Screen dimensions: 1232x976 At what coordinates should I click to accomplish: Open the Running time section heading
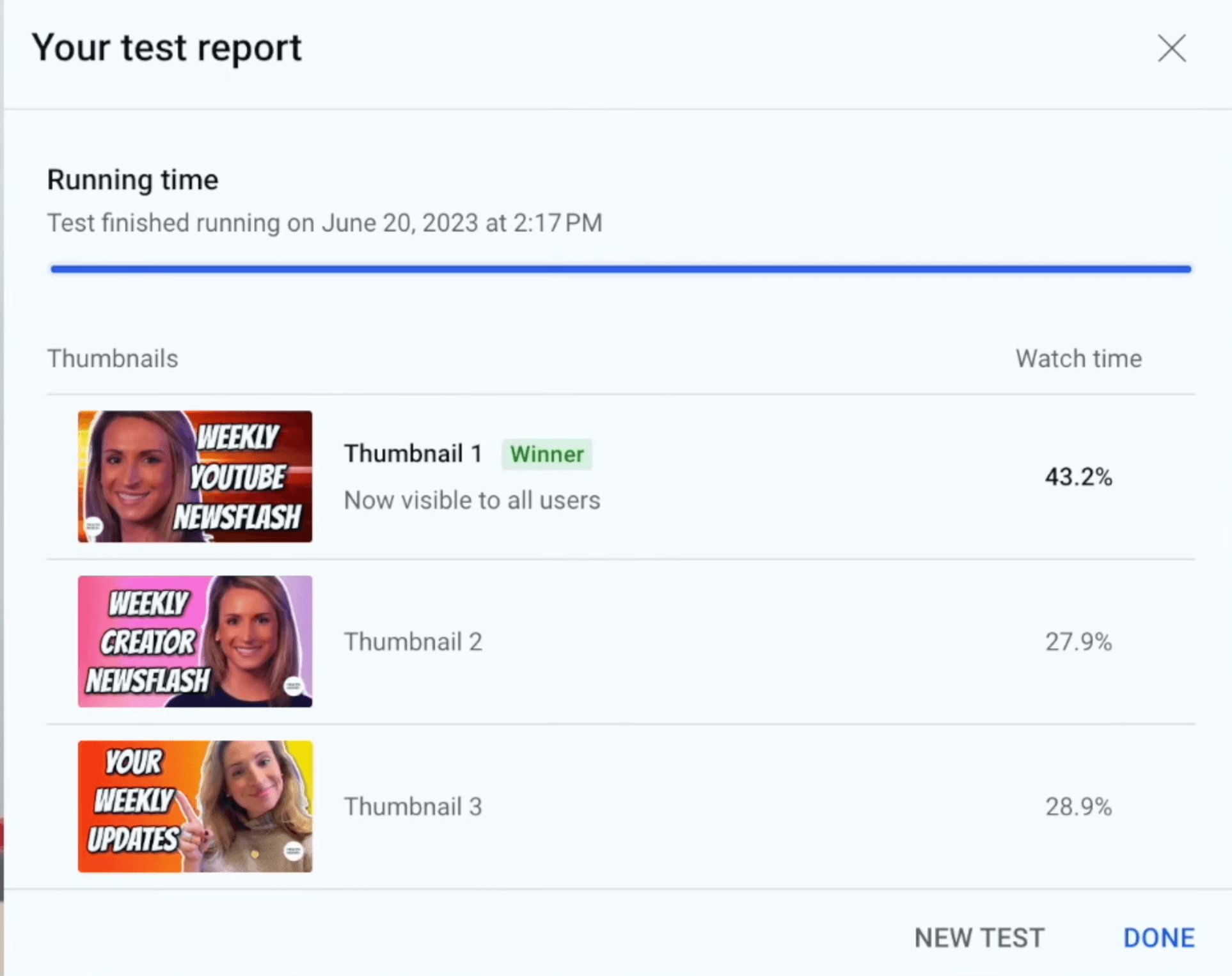click(132, 180)
